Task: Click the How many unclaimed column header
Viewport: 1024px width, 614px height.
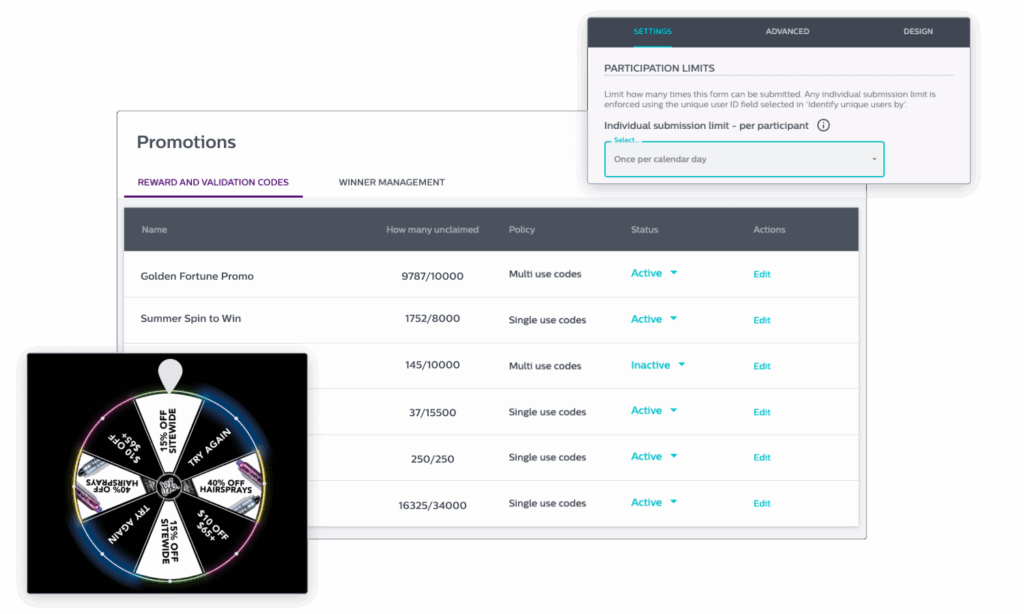Action: click(432, 230)
